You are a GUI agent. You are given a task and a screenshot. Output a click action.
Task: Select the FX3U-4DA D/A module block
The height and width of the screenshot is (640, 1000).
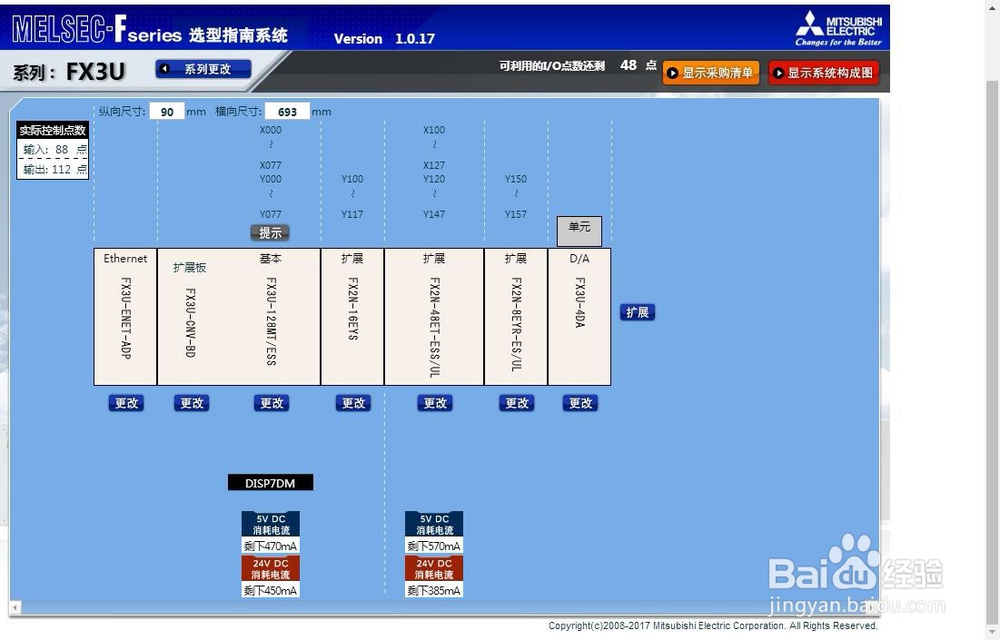[x=580, y=317]
